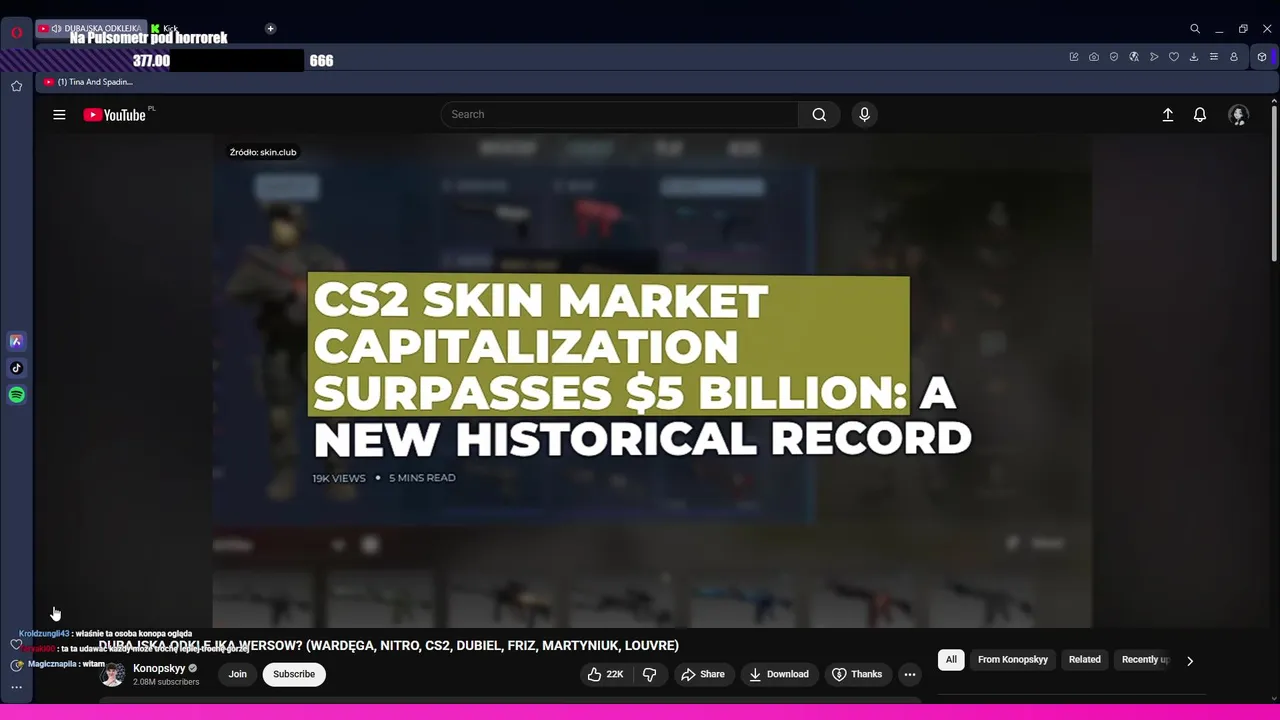Open the YouTube create upload icon
This screenshot has width=1280, height=720.
1167,115
